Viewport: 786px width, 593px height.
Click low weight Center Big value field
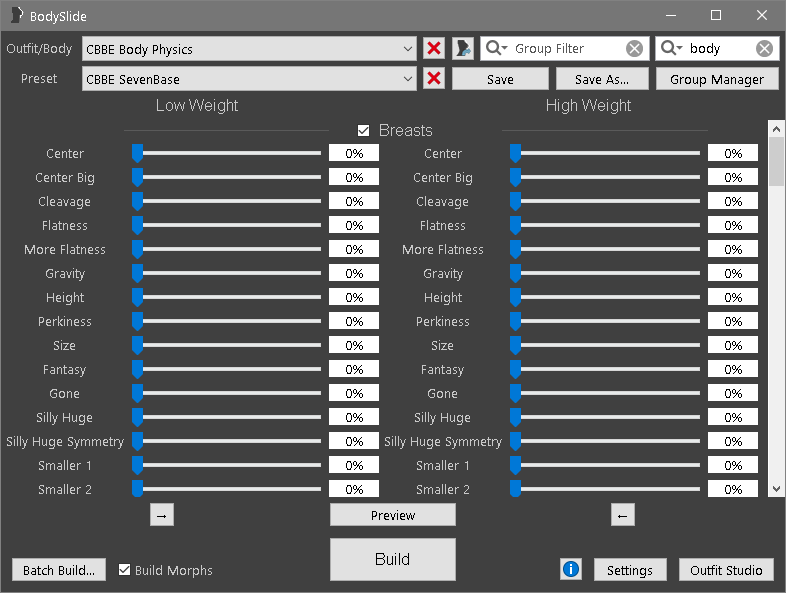coord(354,177)
